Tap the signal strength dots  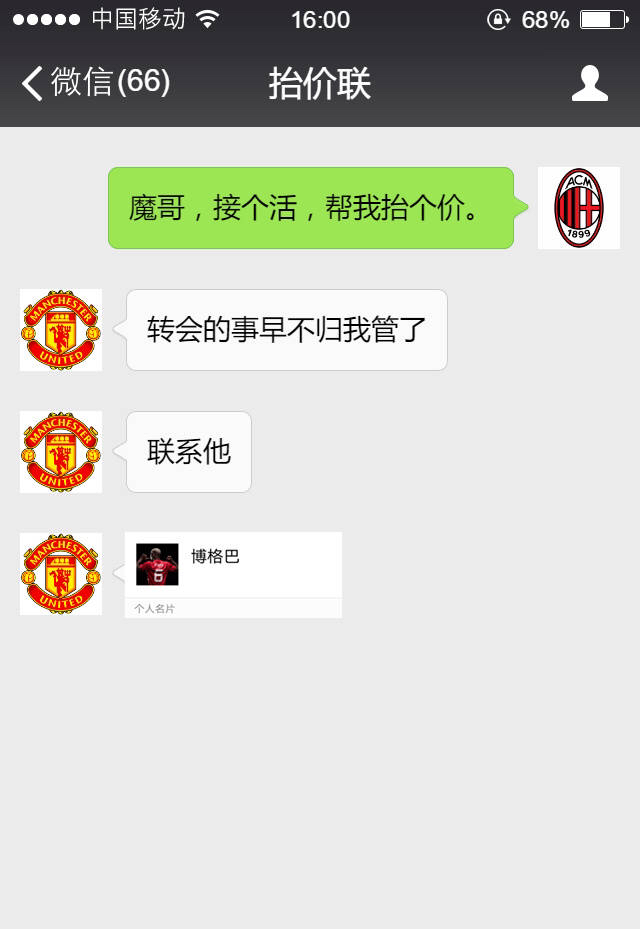[46, 20]
